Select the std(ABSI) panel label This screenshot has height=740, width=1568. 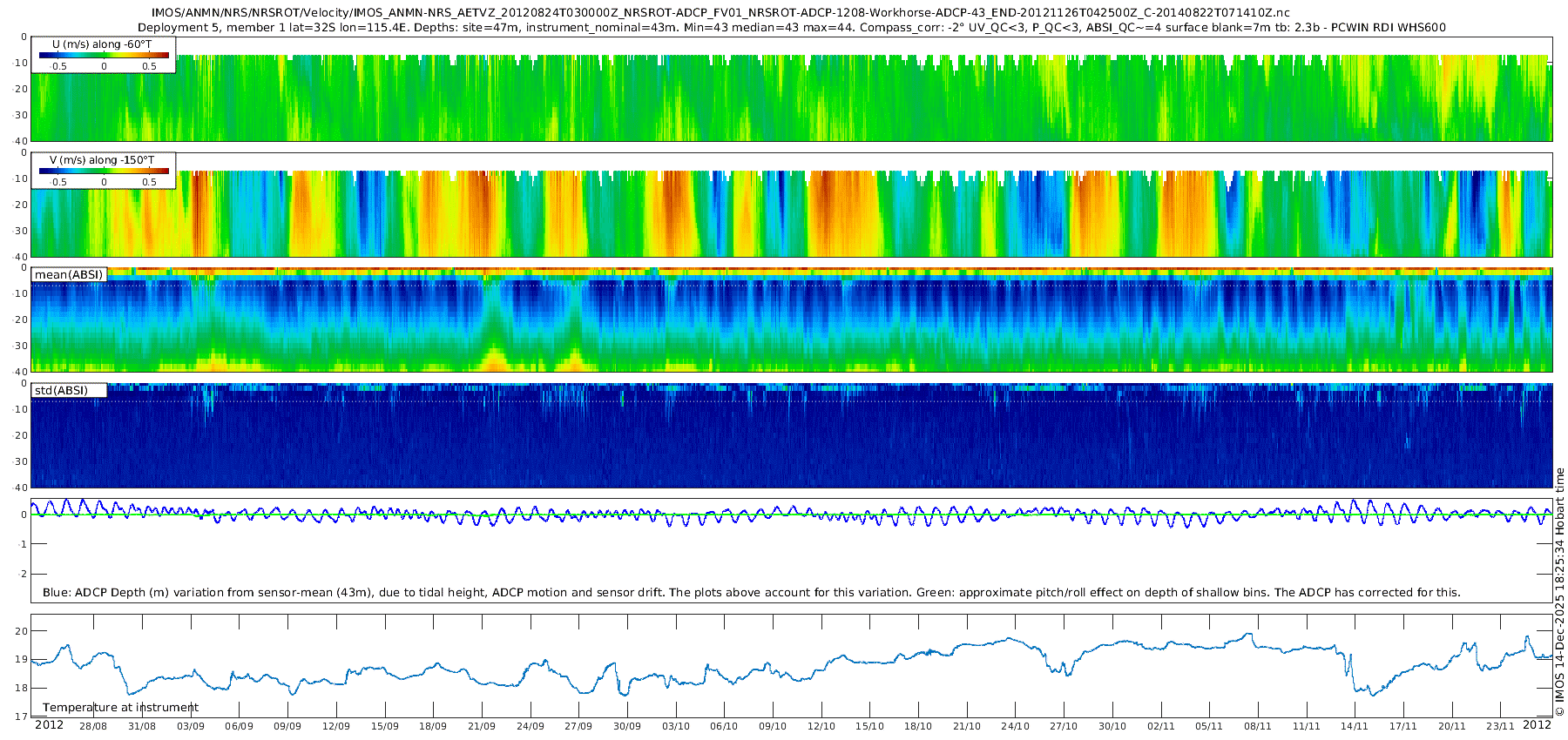61,391
